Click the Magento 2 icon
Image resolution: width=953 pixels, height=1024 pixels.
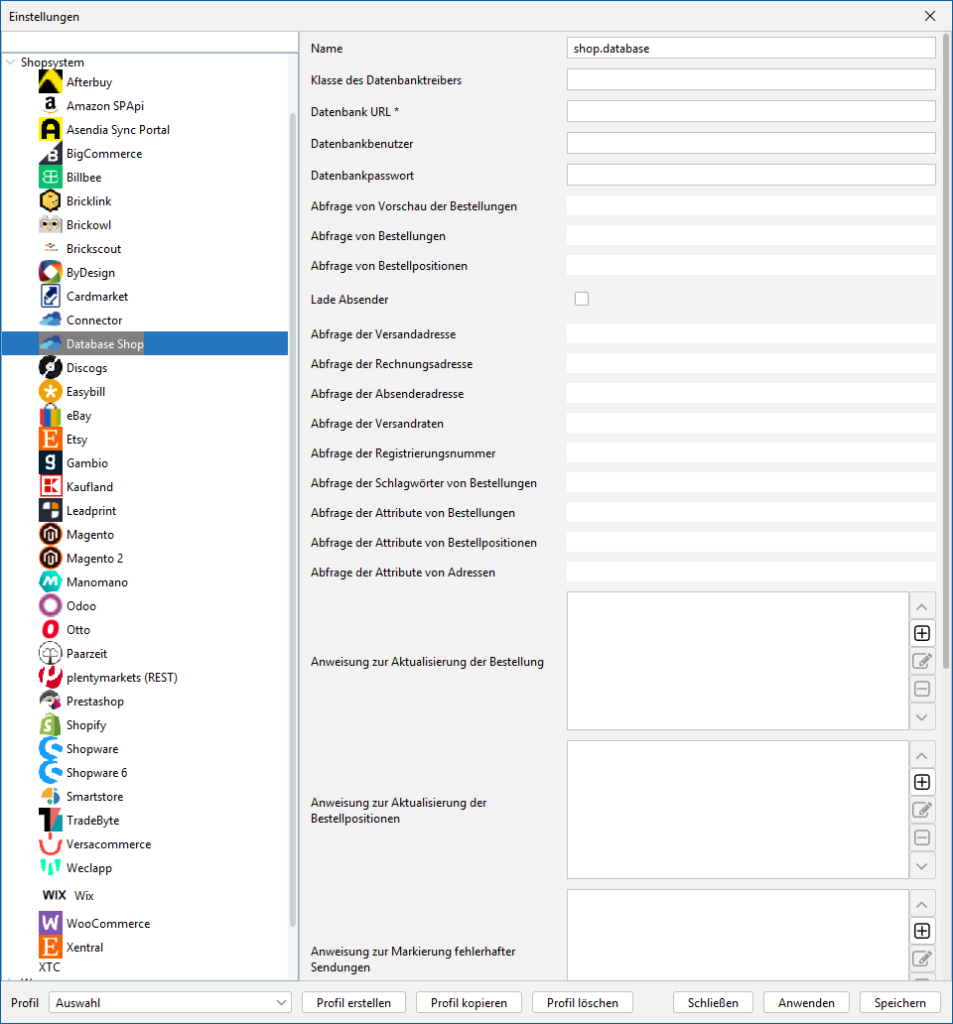tap(50, 559)
